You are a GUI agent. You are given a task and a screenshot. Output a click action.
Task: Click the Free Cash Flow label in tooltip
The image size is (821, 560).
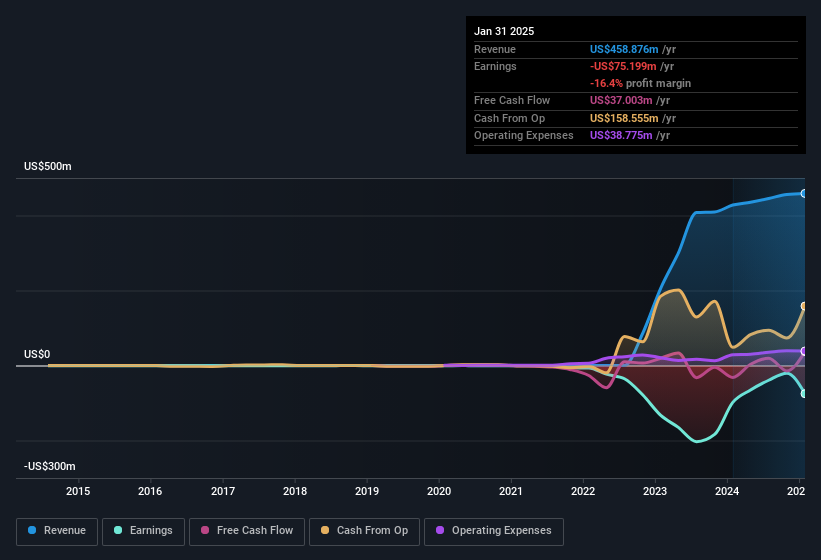512,100
